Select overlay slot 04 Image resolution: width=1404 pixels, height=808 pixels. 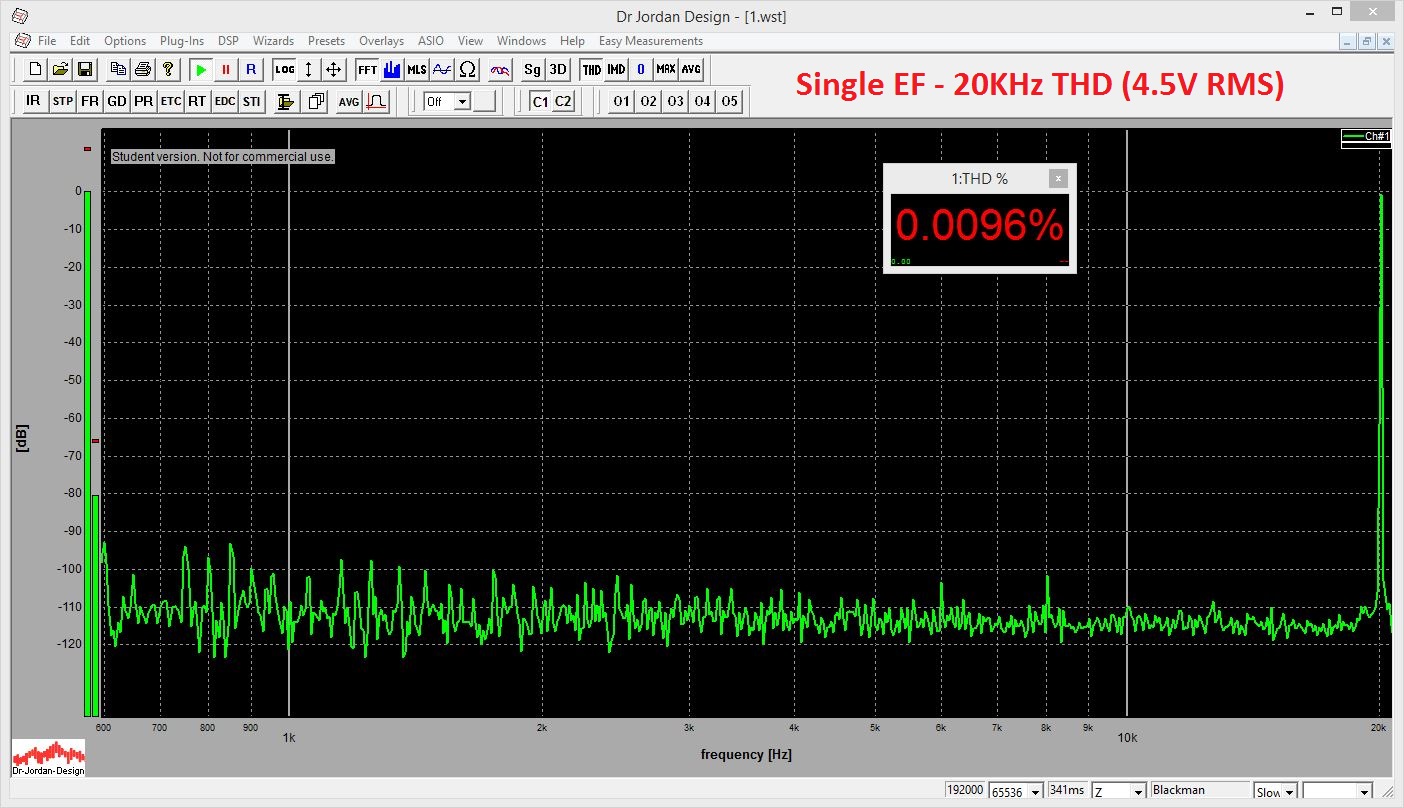703,101
